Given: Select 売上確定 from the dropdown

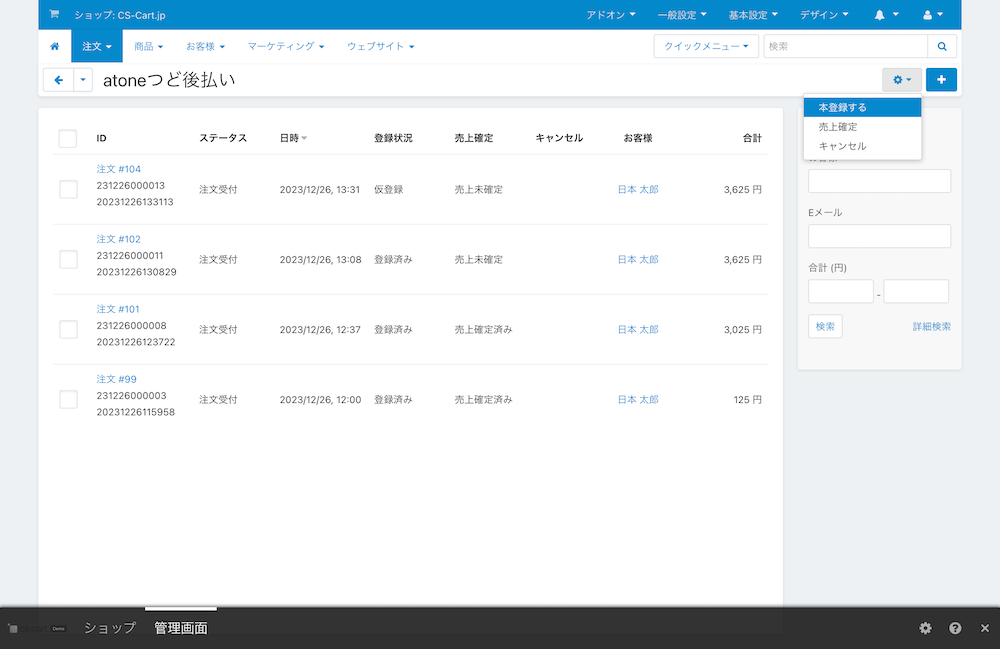Looking at the screenshot, I should pos(862,127).
